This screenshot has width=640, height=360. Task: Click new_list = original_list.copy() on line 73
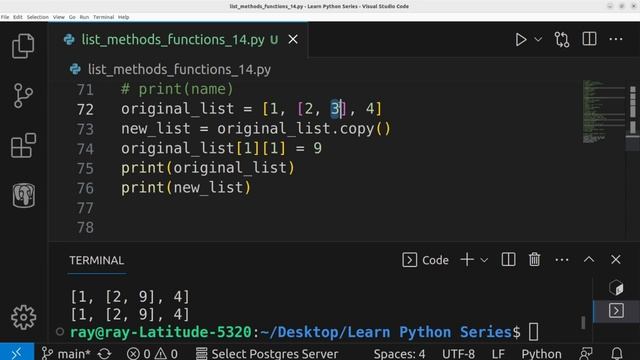click(x=256, y=129)
